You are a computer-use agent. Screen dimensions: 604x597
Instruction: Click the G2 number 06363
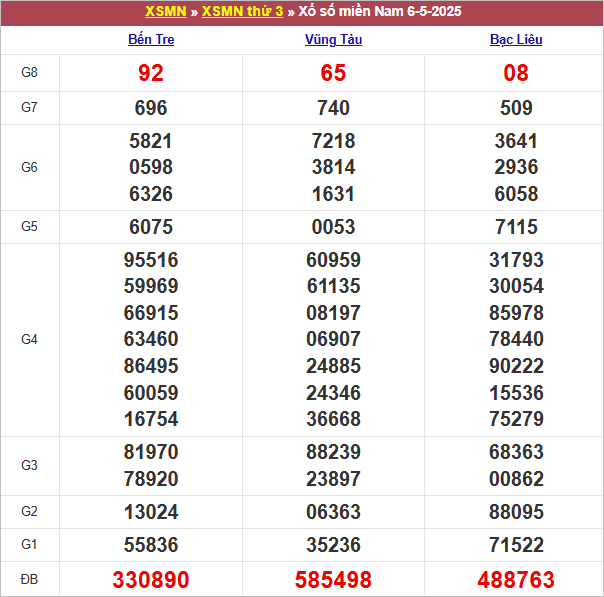pos(334,512)
